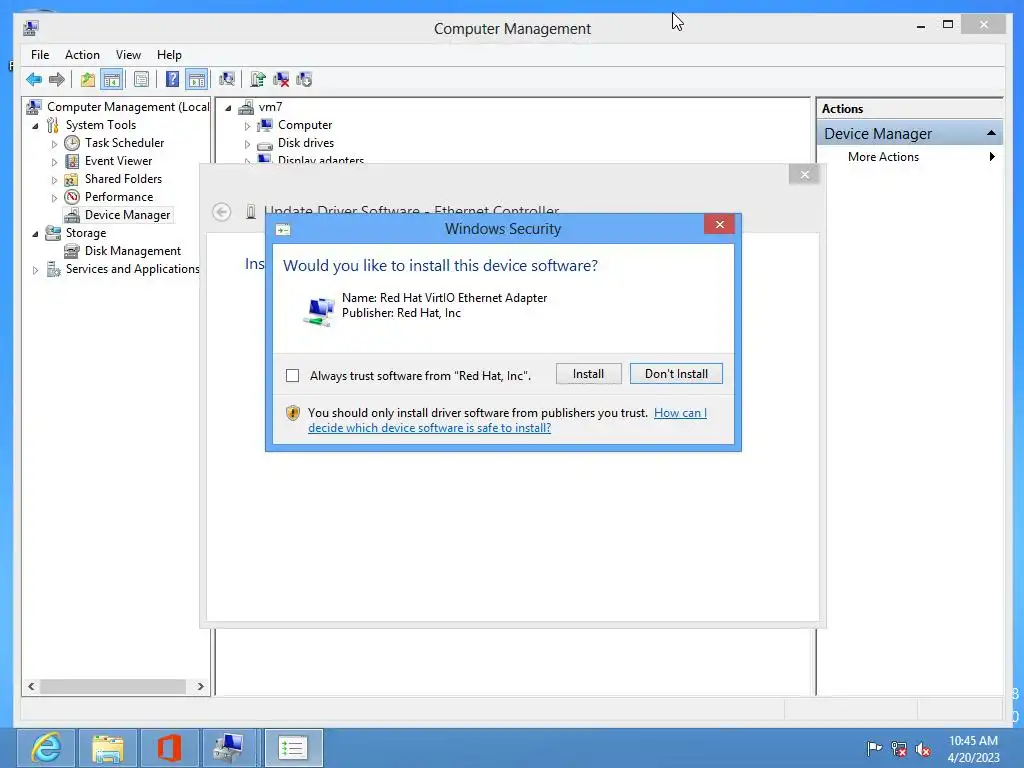Click the muted volume tray icon
The image size is (1024, 768).
click(x=923, y=749)
